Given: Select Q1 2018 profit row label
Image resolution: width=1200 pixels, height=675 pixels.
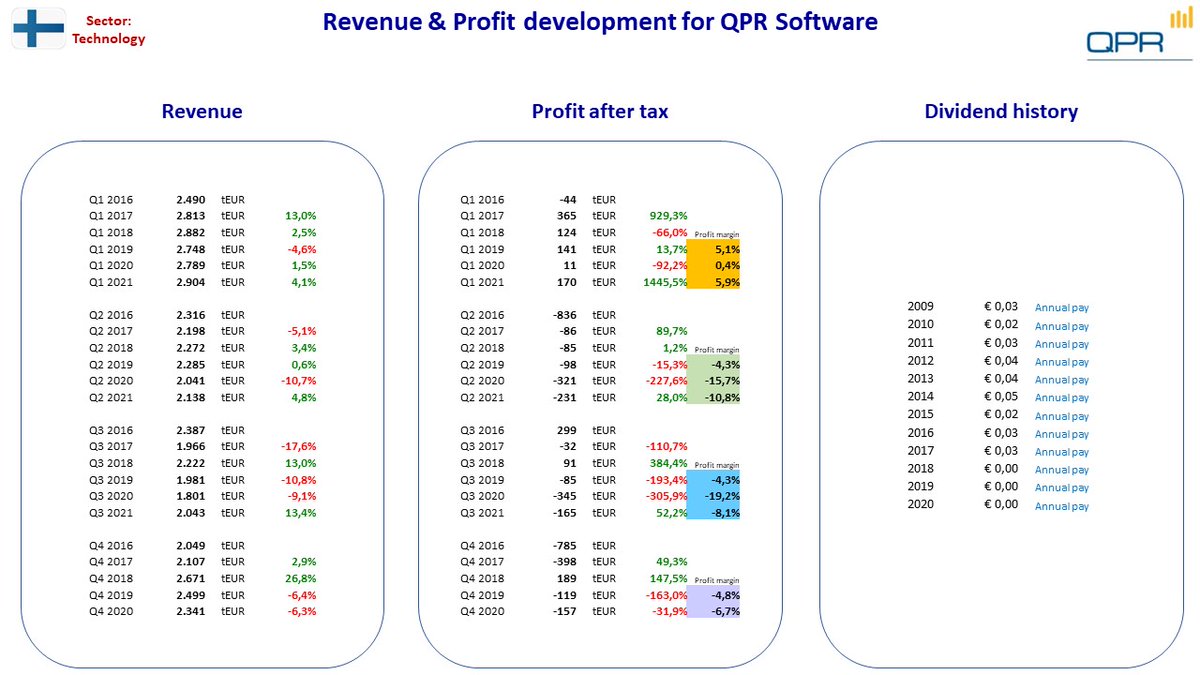Looking at the screenshot, I should click(482, 232).
